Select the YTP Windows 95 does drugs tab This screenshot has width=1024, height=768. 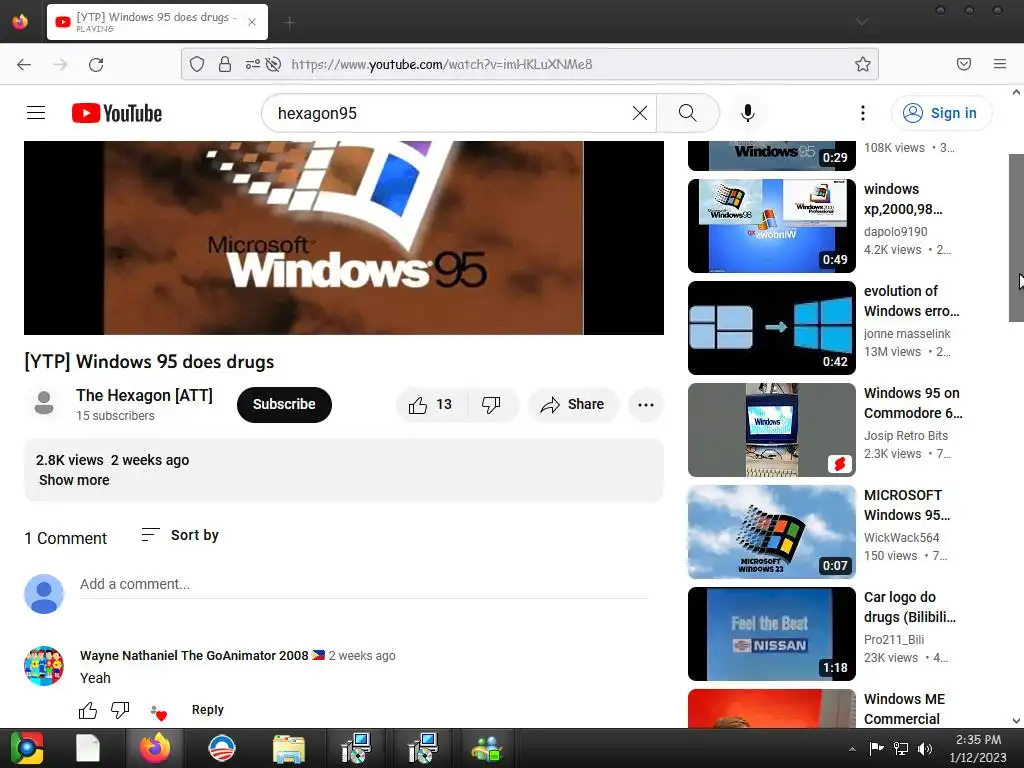click(x=157, y=22)
